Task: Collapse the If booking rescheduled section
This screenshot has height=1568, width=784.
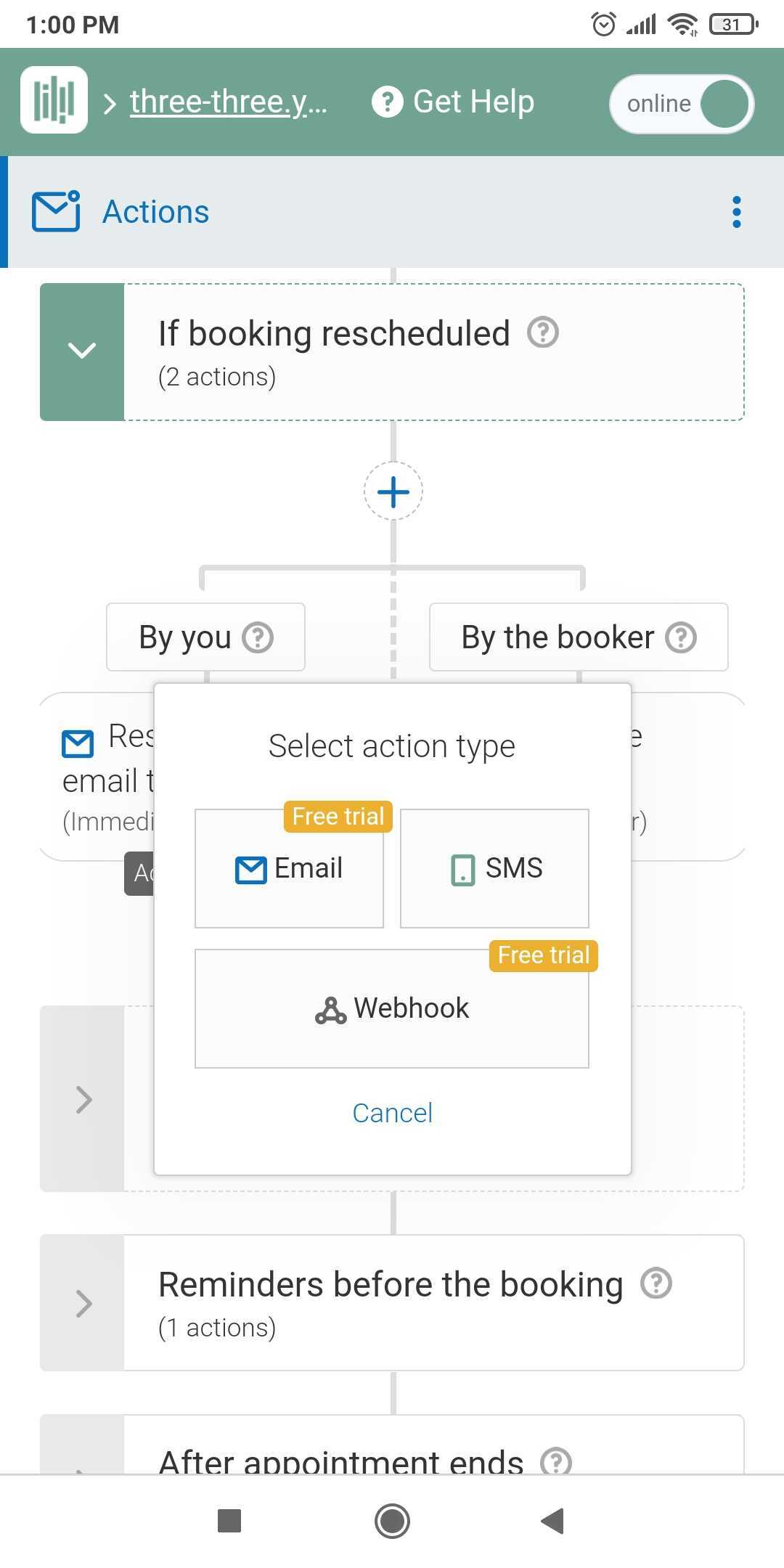Action: pyautogui.click(x=82, y=351)
